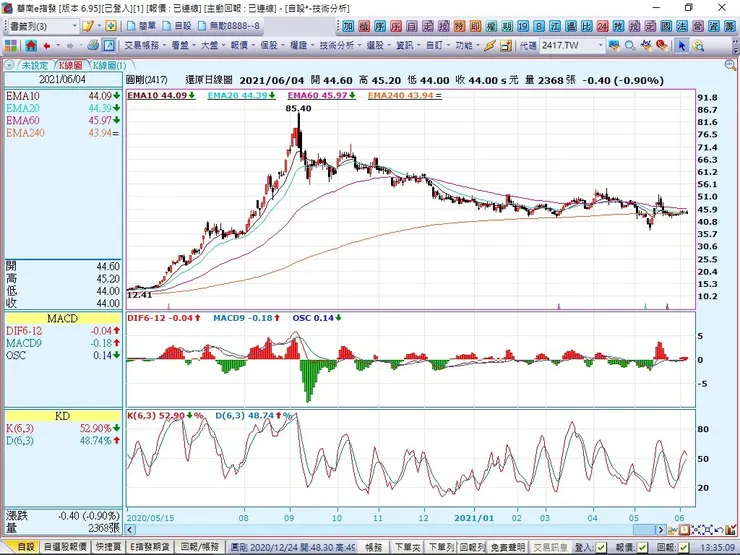Image resolution: width=740 pixels, height=555 pixels.
Task: Click the orange '特' toolbar icon
Action: click(x=459, y=26)
